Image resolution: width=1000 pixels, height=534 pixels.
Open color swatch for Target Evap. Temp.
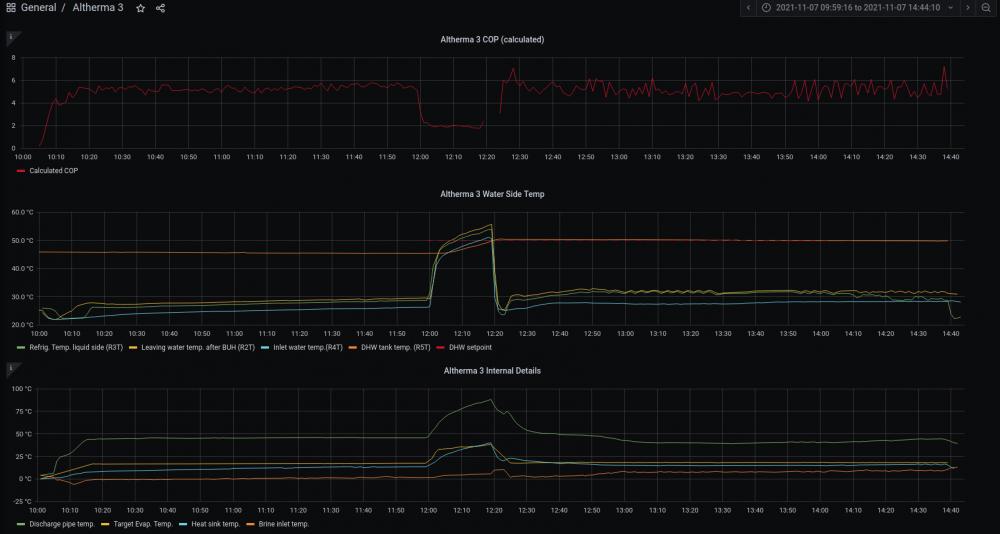(105, 524)
